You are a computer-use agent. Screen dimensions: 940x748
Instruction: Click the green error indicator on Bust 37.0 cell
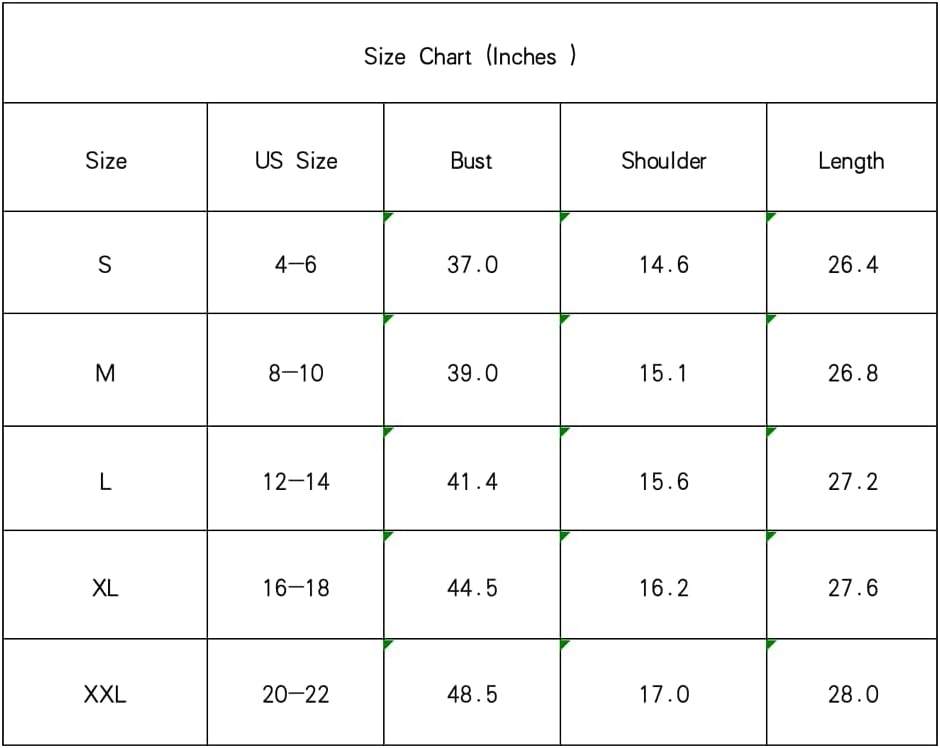click(x=387, y=216)
